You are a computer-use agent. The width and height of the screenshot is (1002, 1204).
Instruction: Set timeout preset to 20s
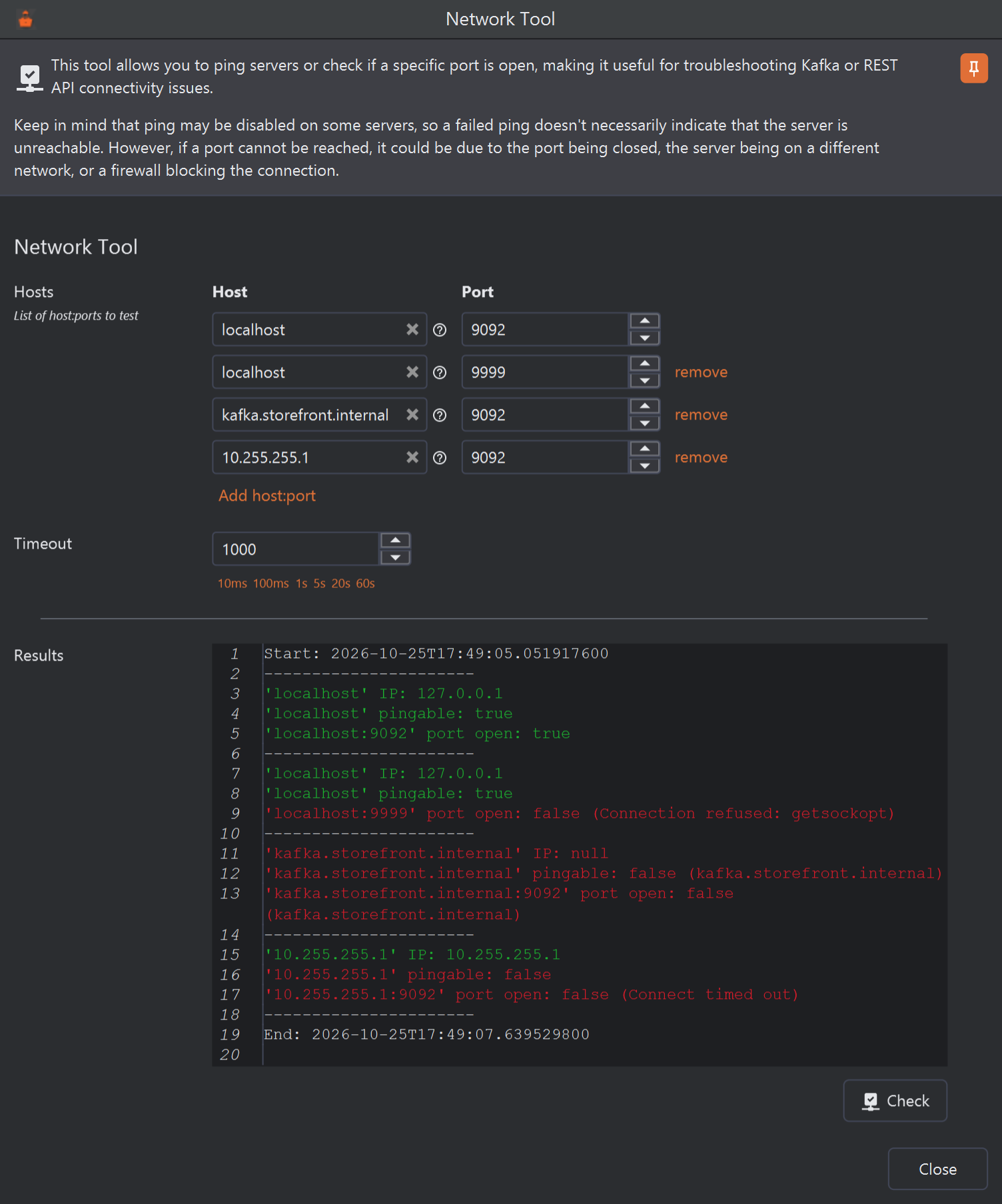(341, 583)
